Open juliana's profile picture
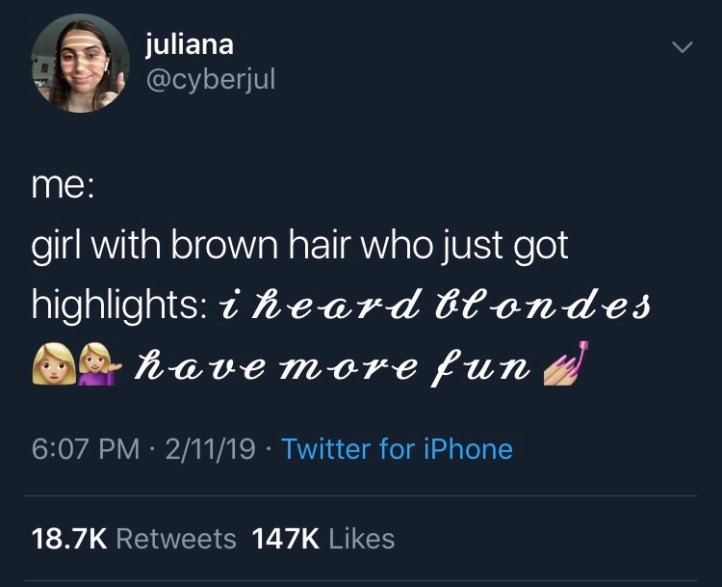 point(81,64)
